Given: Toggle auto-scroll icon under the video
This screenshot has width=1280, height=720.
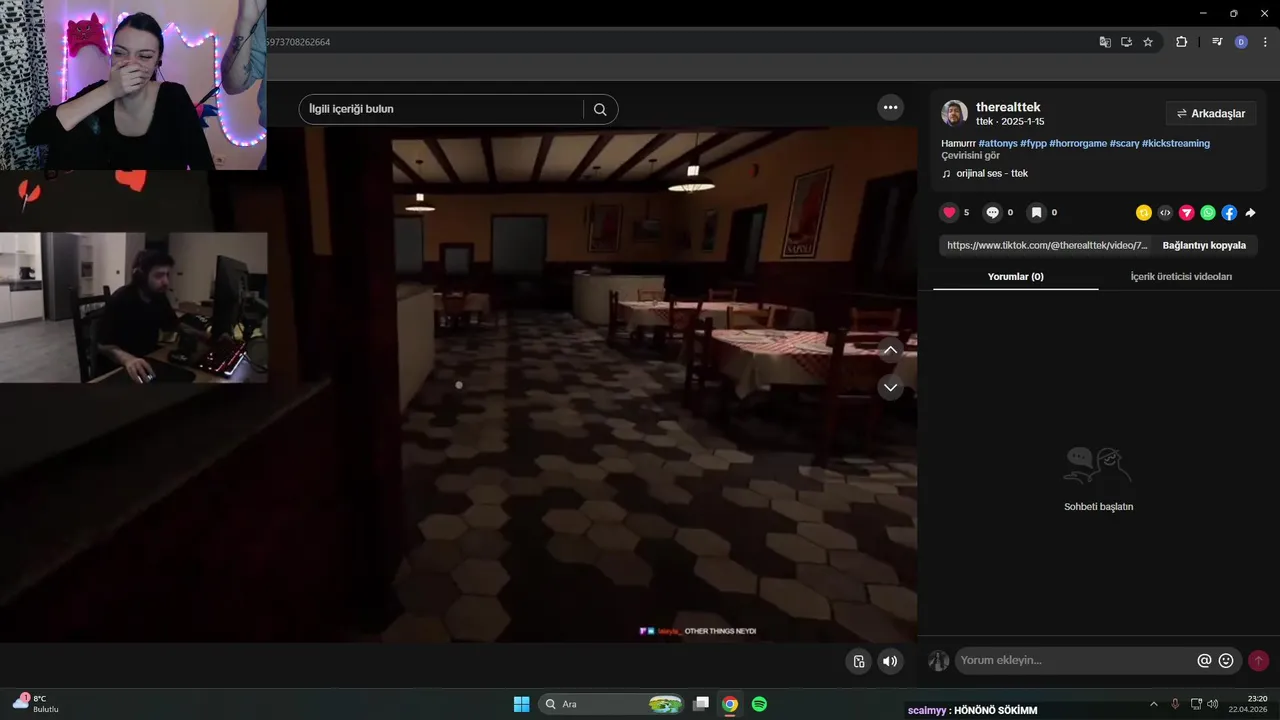Looking at the screenshot, I should coord(858,661).
